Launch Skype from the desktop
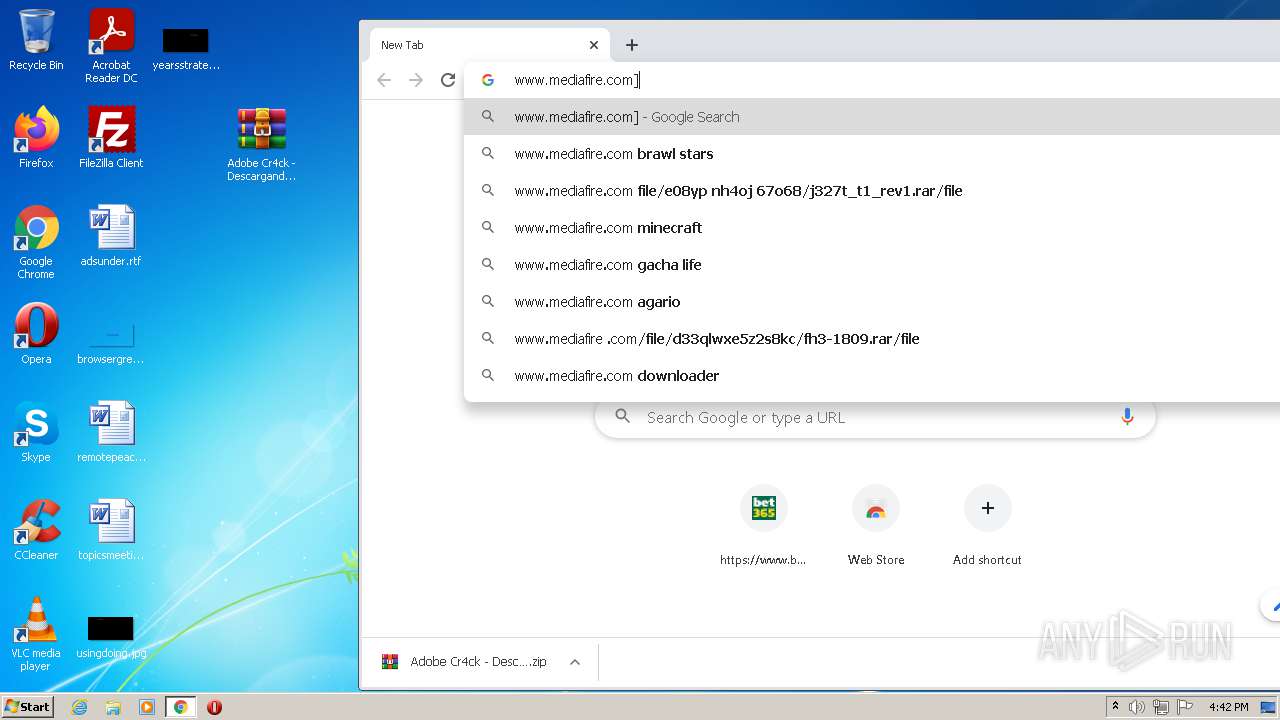Screen dimensions: 1280x720 (x=36, y=432)
